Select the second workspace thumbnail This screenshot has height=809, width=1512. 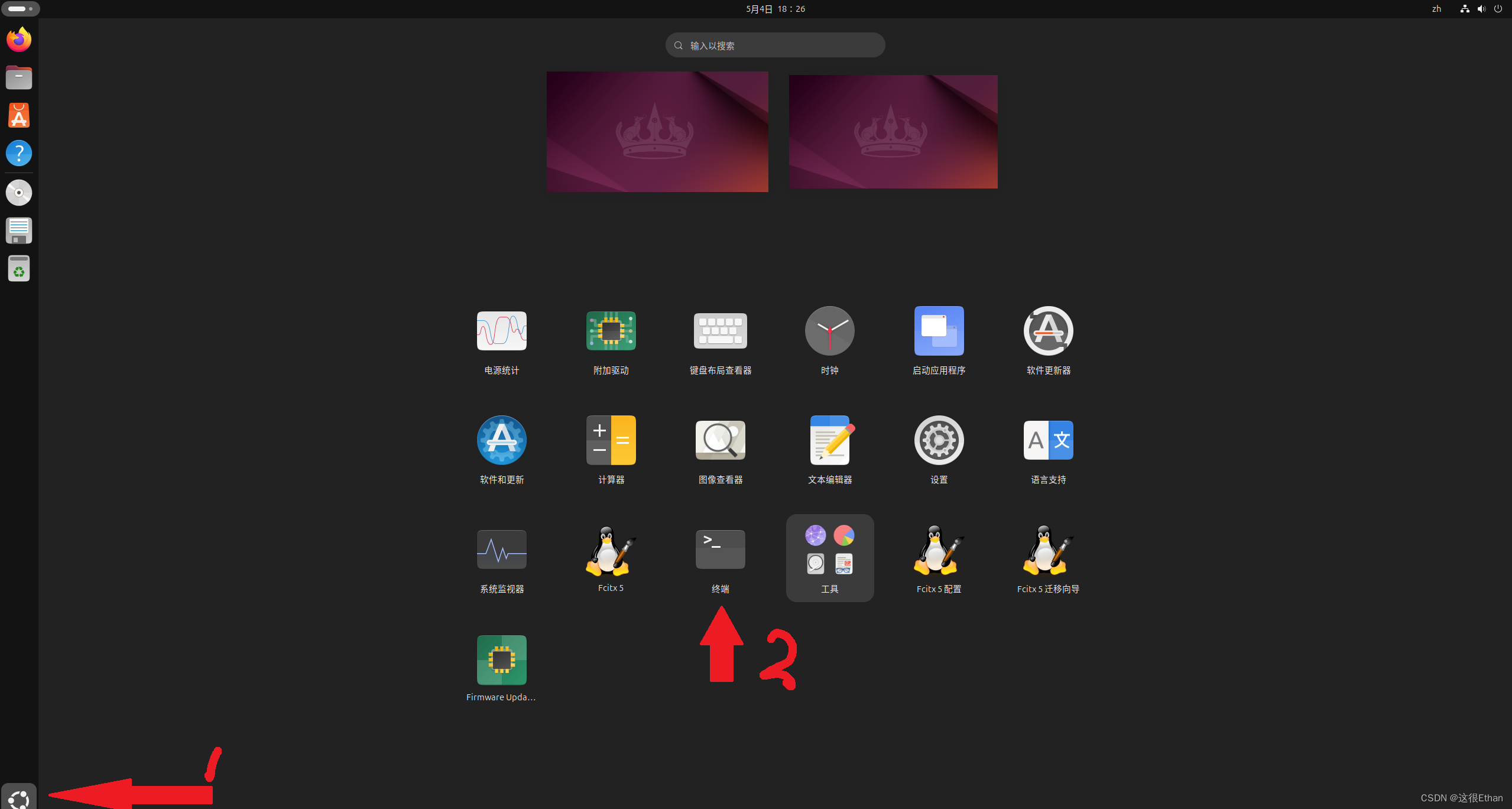(893, 132)
